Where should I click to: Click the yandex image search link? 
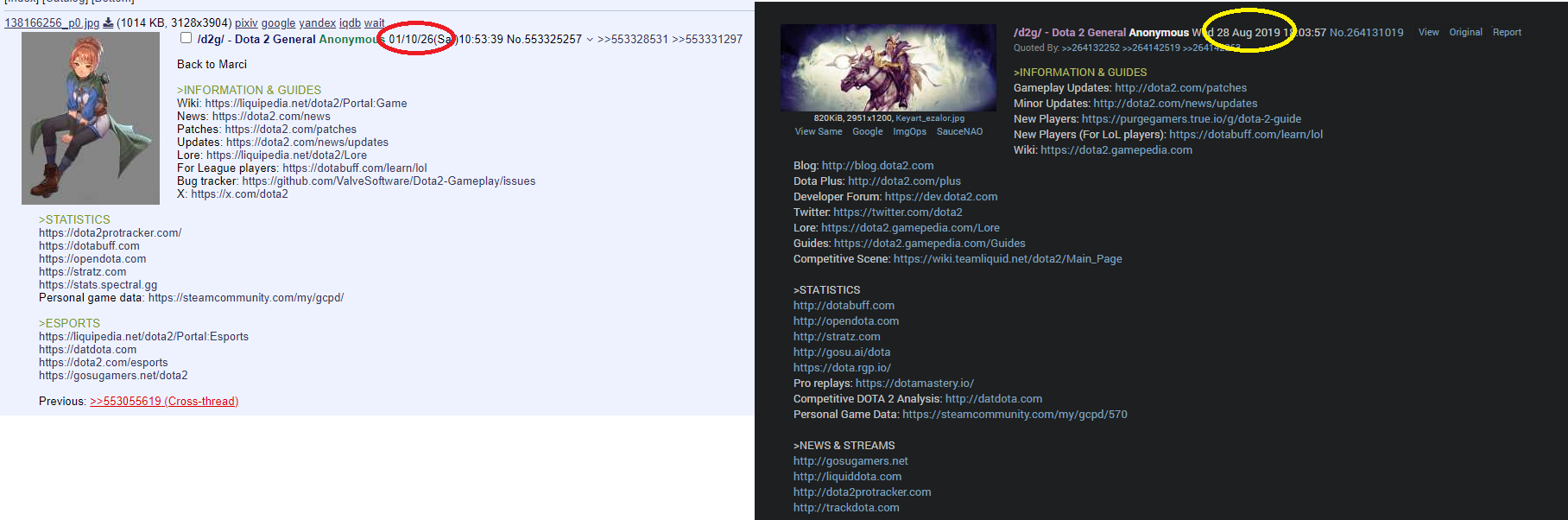[317, 23]
